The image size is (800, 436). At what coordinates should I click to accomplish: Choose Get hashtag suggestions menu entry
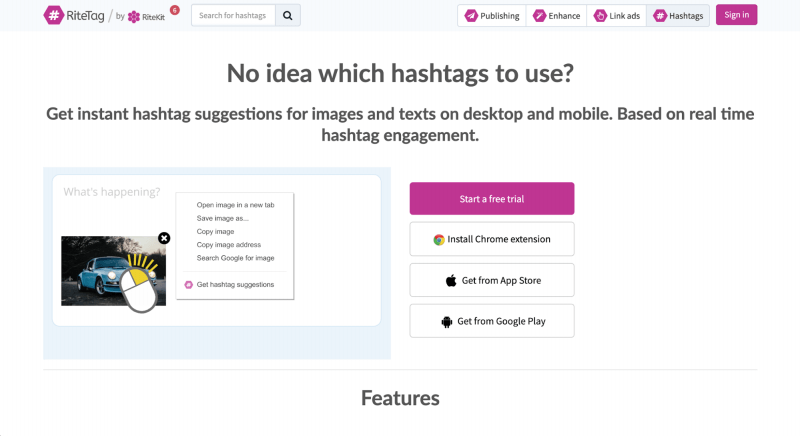[x=229, y=285]
